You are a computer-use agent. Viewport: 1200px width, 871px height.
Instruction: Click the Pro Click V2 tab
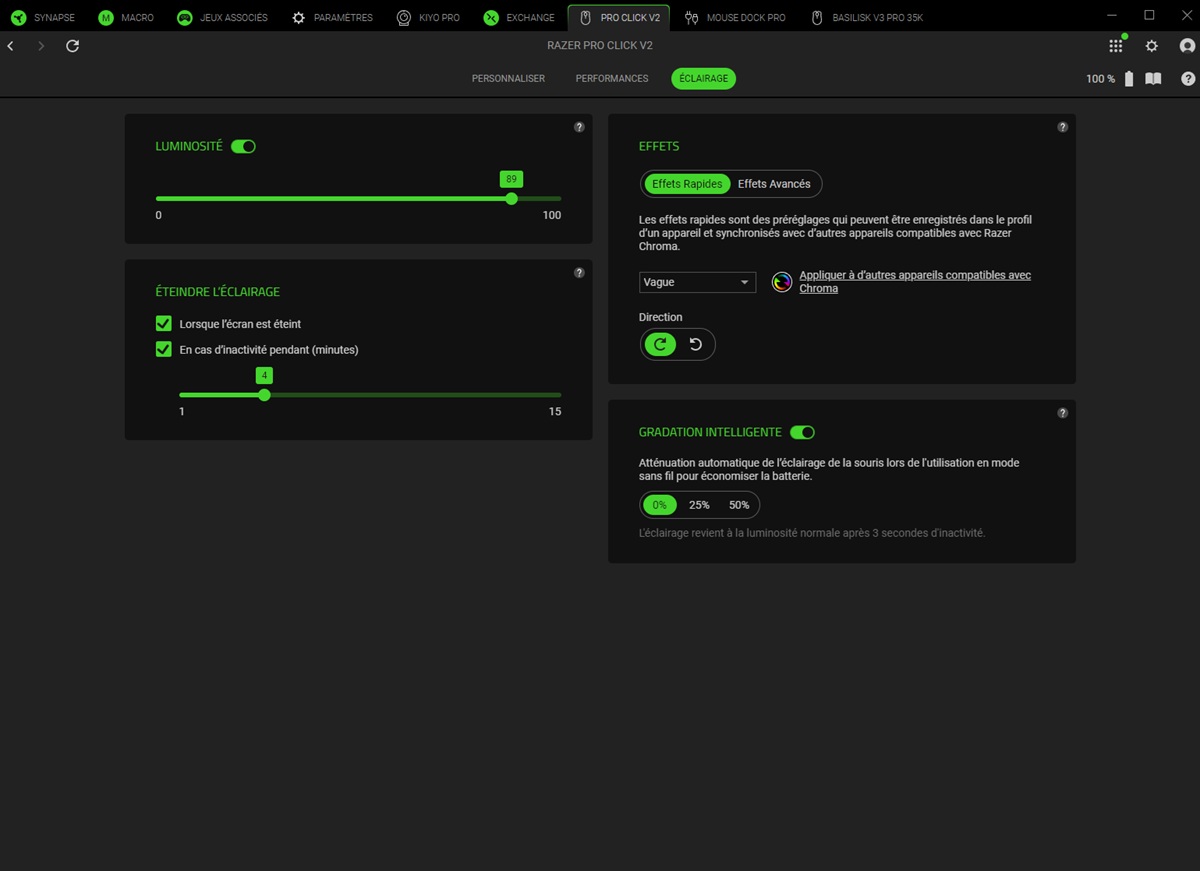619,18
